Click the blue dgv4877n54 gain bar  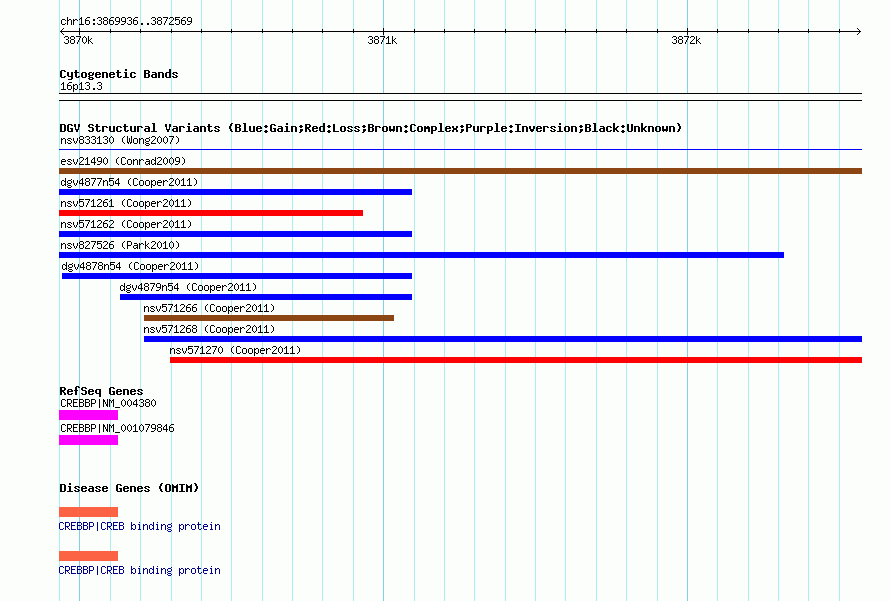coord(236,192)
